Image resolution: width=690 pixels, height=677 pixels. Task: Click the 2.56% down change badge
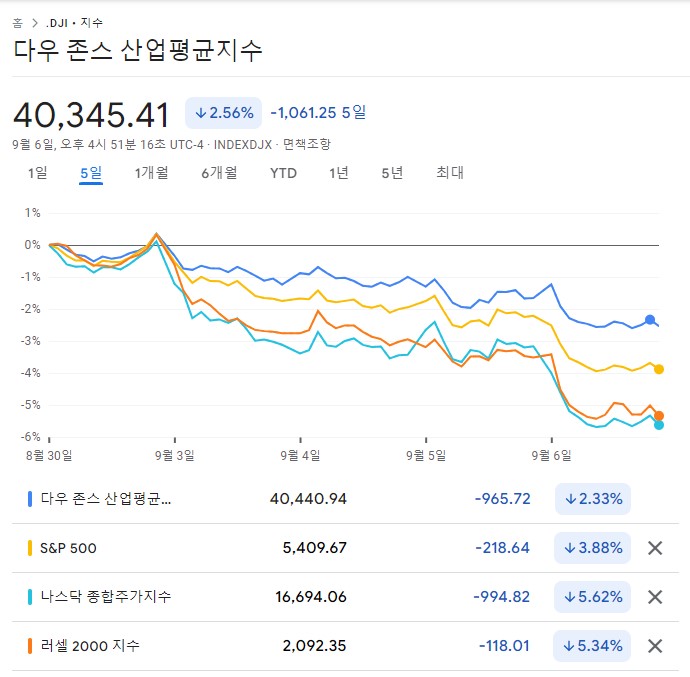click(223, 113)
